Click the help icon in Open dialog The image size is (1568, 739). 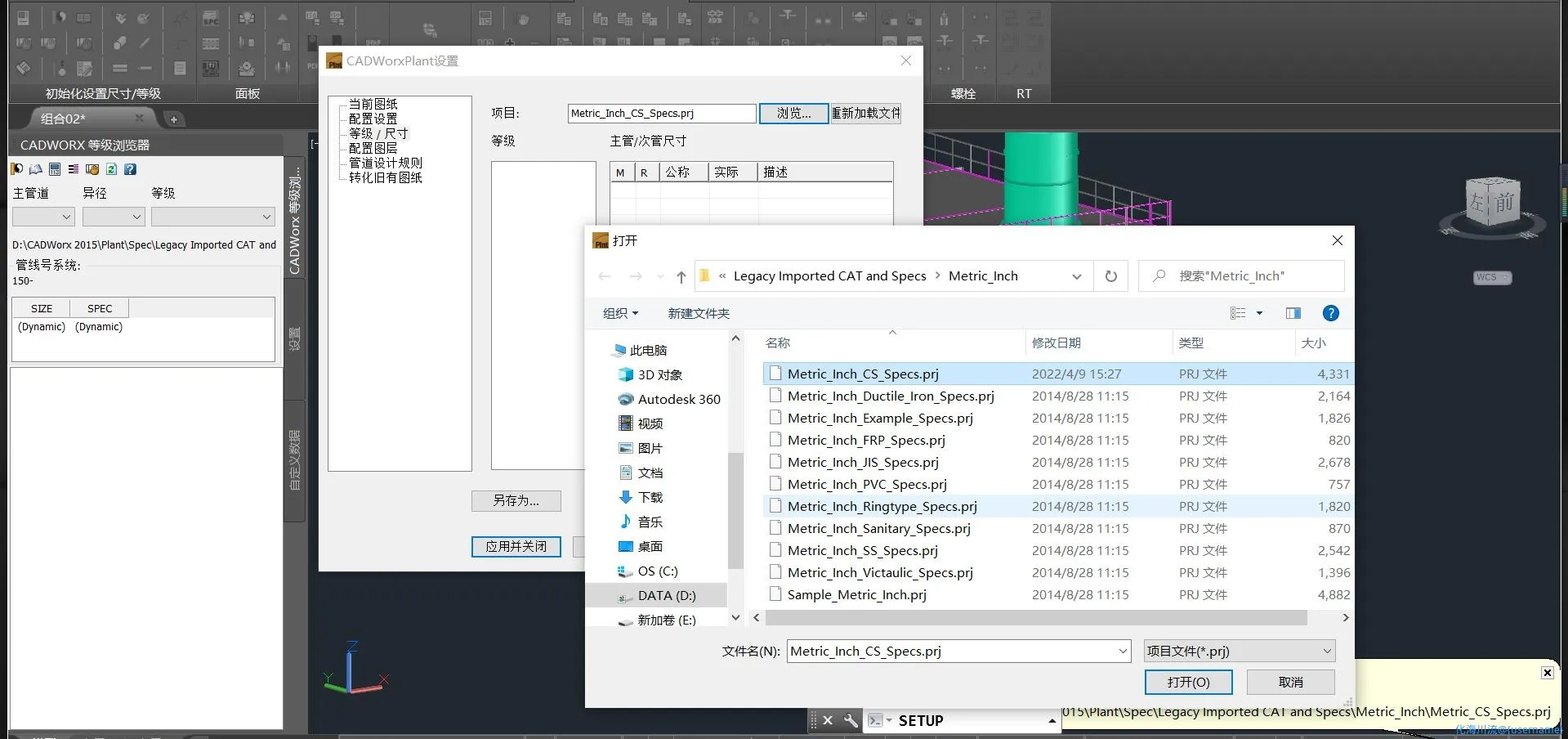[1330, 313]
